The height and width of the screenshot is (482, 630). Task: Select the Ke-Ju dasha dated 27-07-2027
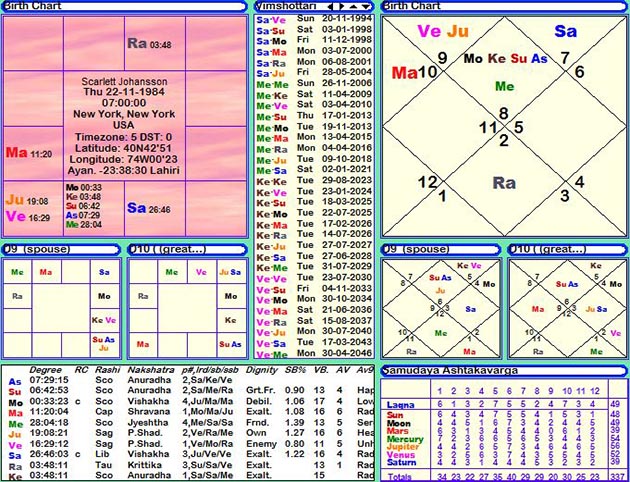[314, 245]
